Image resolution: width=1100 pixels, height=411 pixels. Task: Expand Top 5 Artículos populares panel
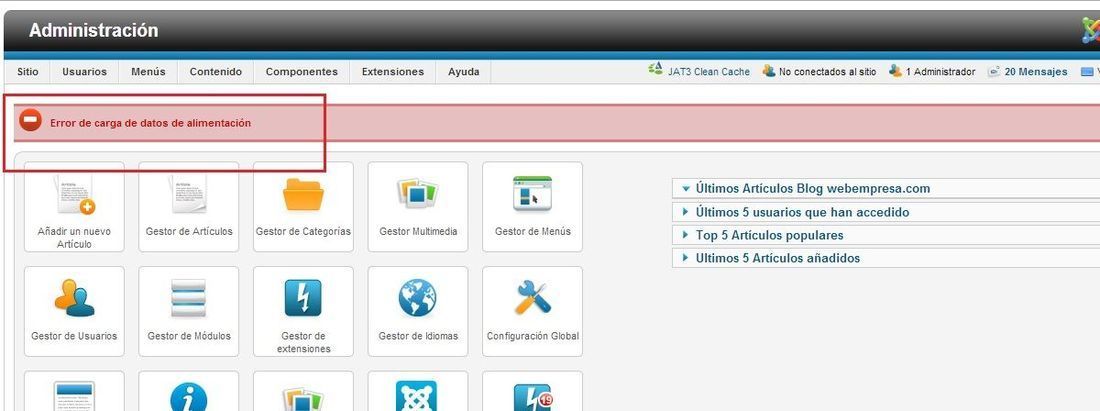pyautogui.click(x=886, y=235)
